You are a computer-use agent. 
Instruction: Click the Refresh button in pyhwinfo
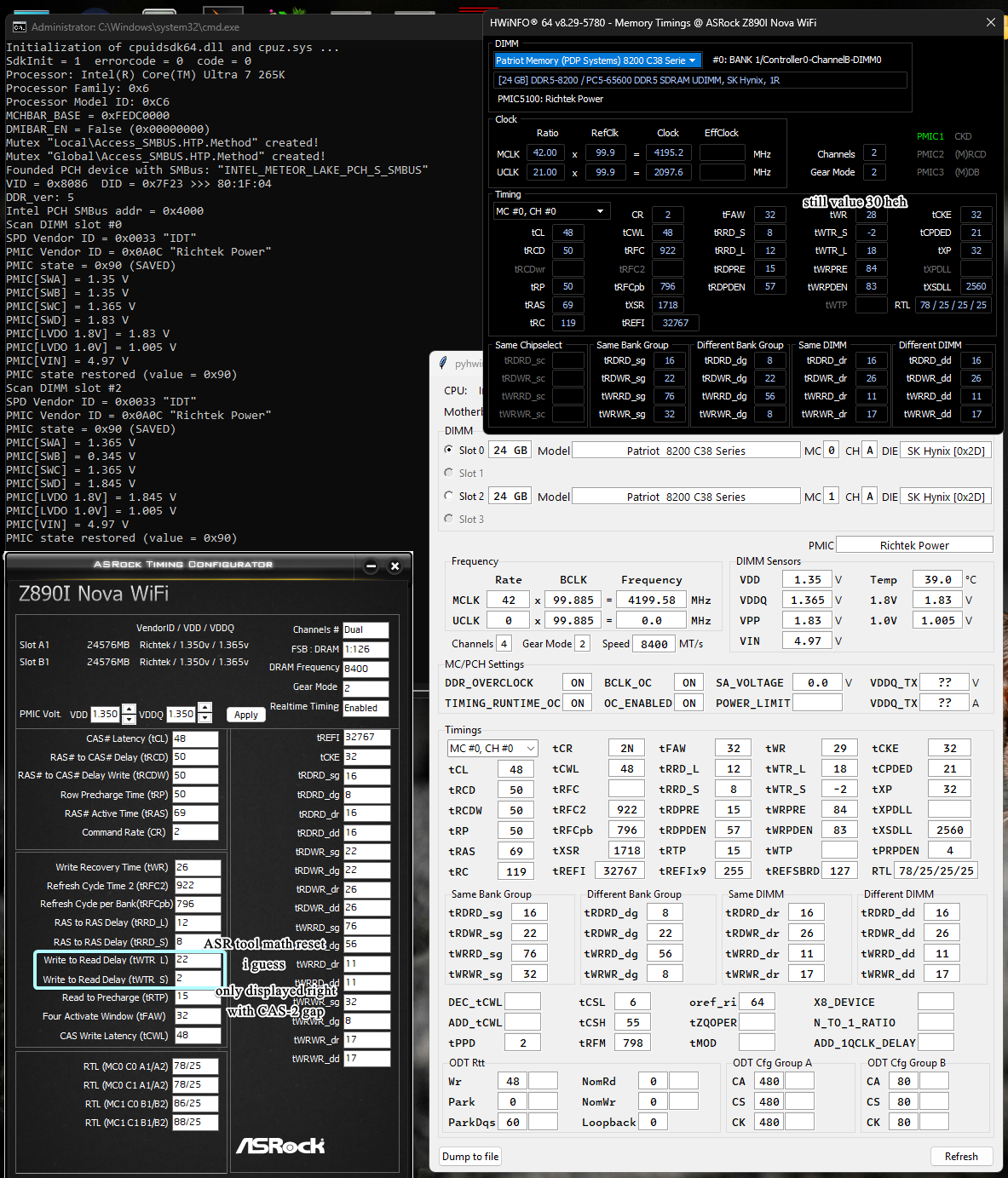point(961,1156)
